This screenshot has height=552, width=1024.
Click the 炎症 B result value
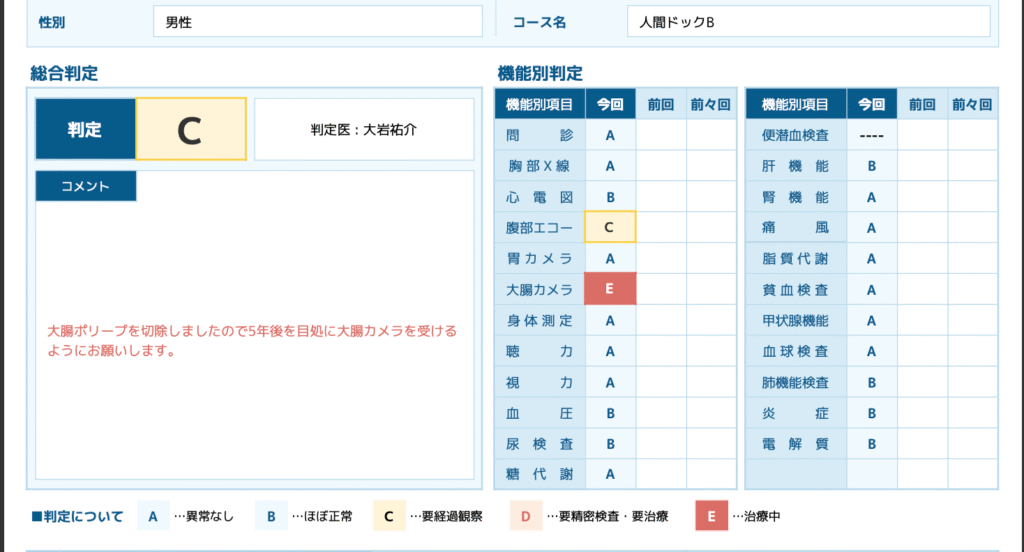pos(871,414)
